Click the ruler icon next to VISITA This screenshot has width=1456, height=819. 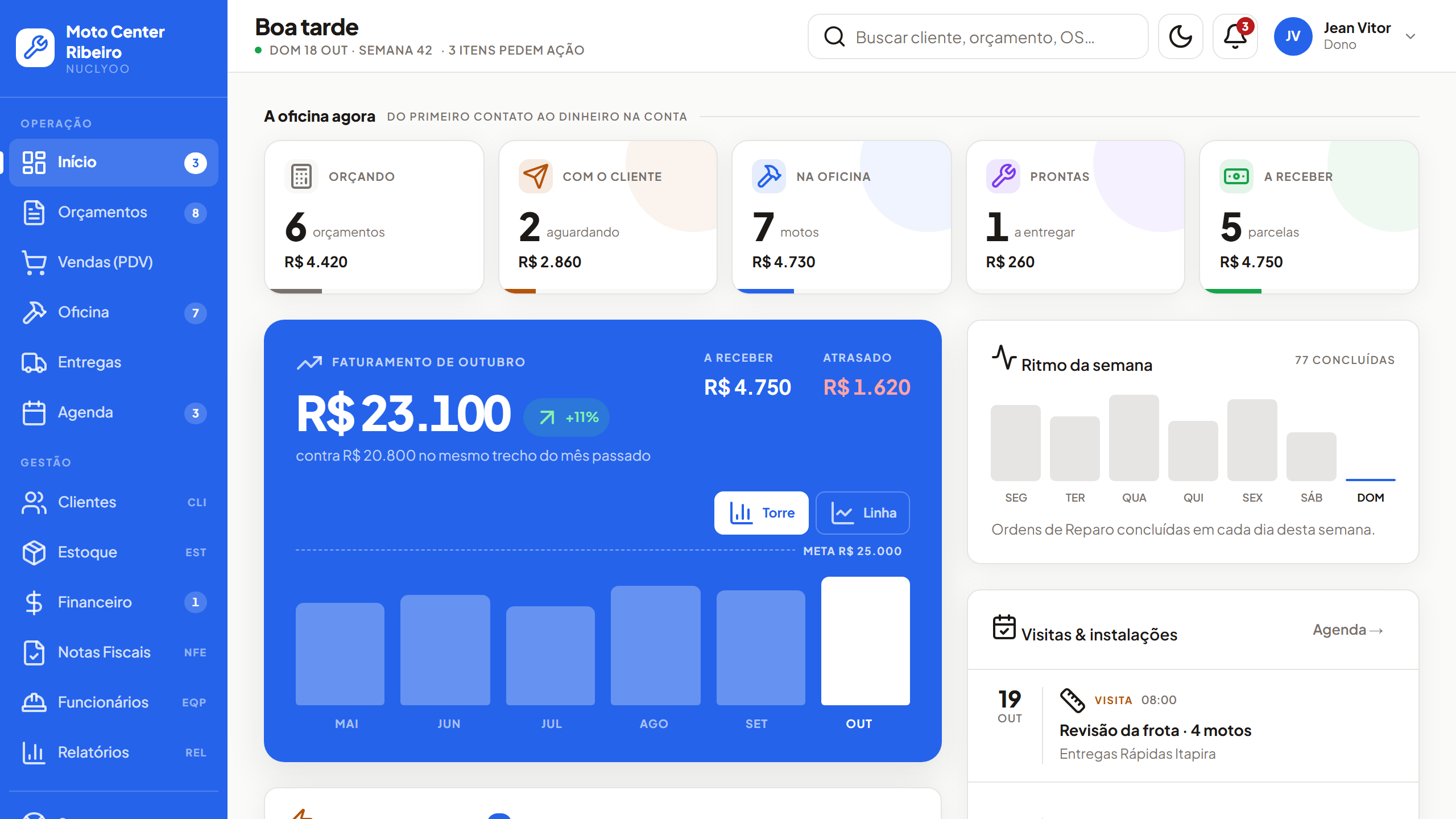coord(1073,700)
